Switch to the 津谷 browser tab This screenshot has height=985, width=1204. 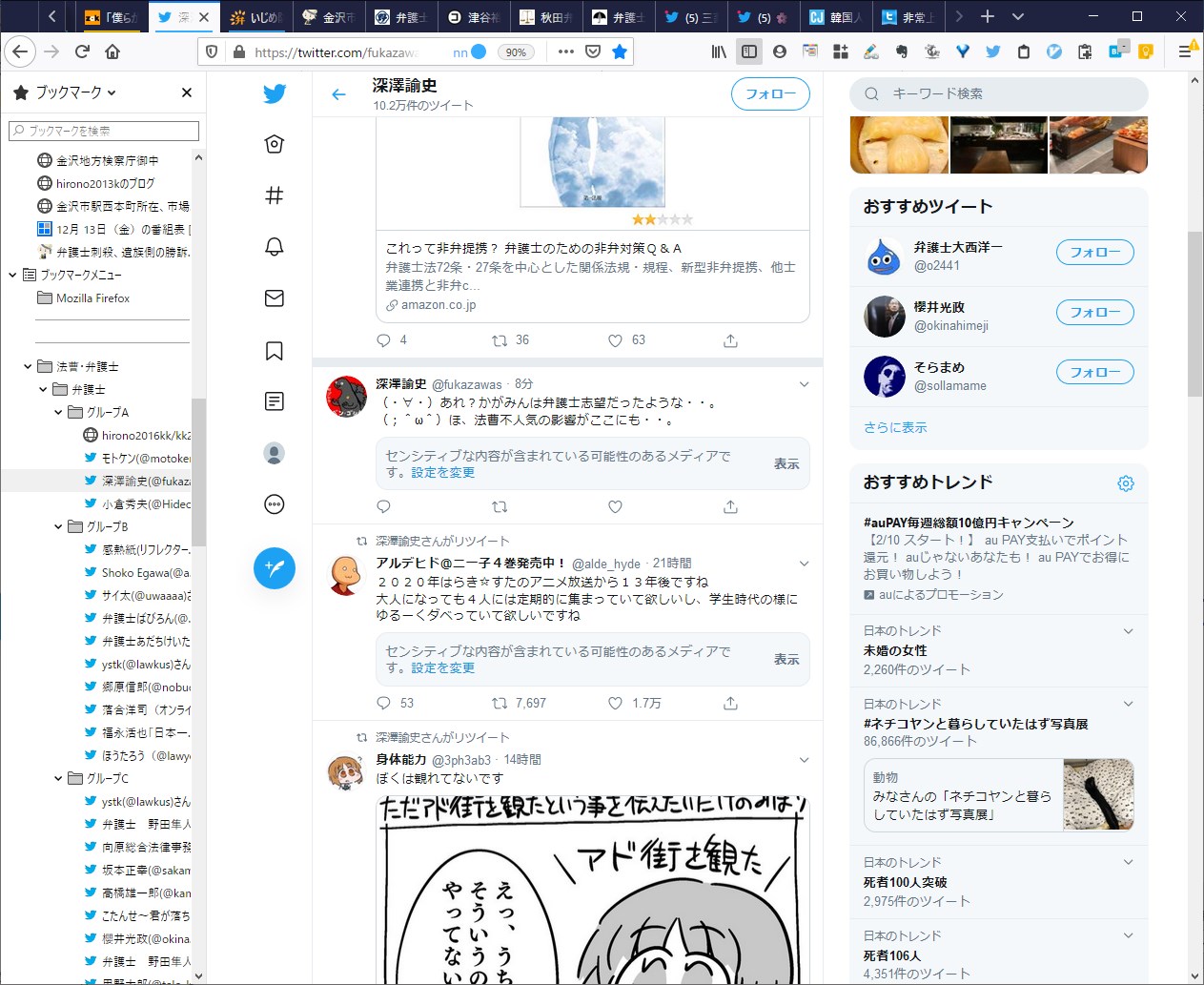coord(475,17)
